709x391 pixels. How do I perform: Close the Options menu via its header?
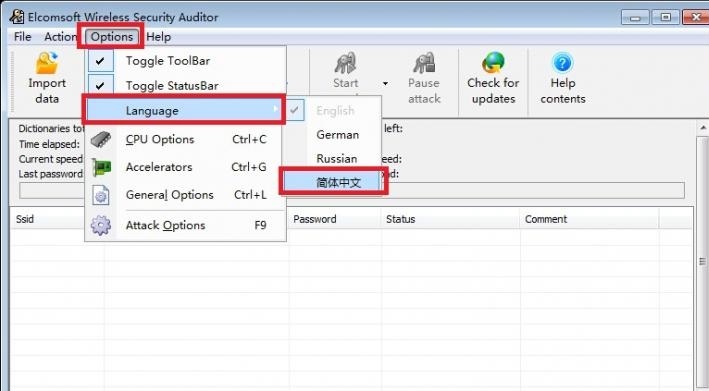click(x=112, y=37)
